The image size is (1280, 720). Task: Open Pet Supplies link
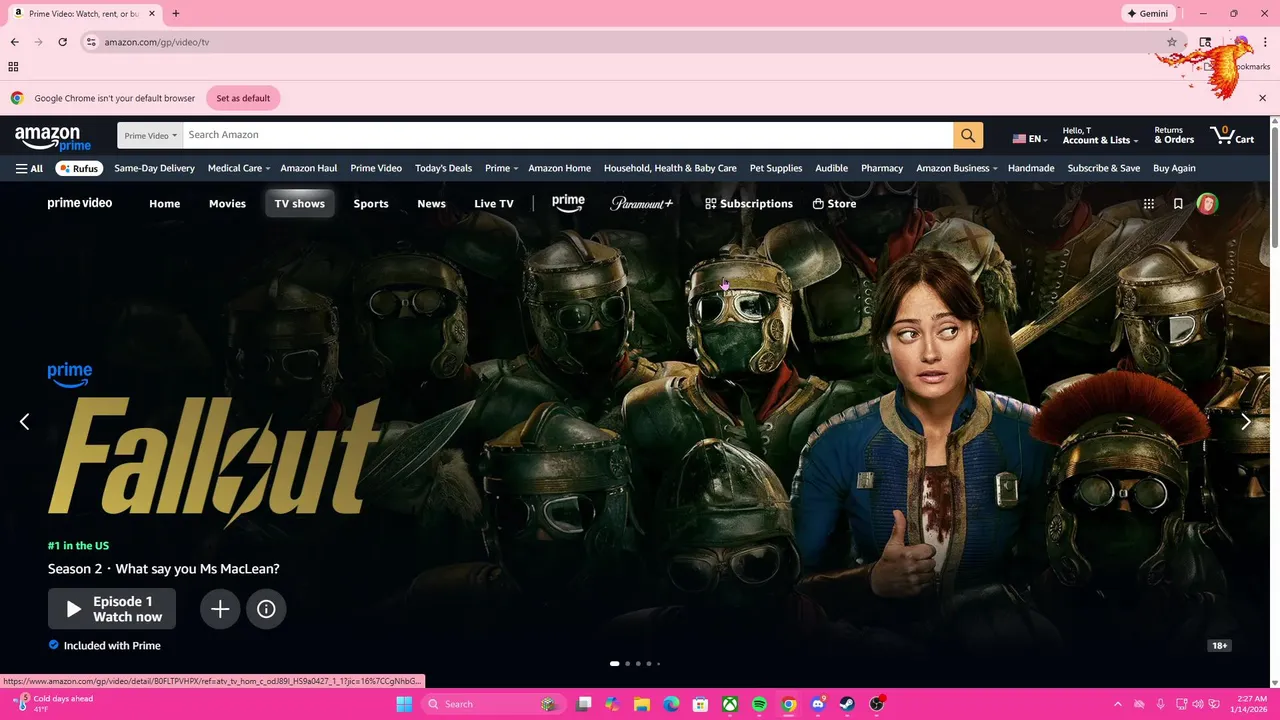pos(776,168)
